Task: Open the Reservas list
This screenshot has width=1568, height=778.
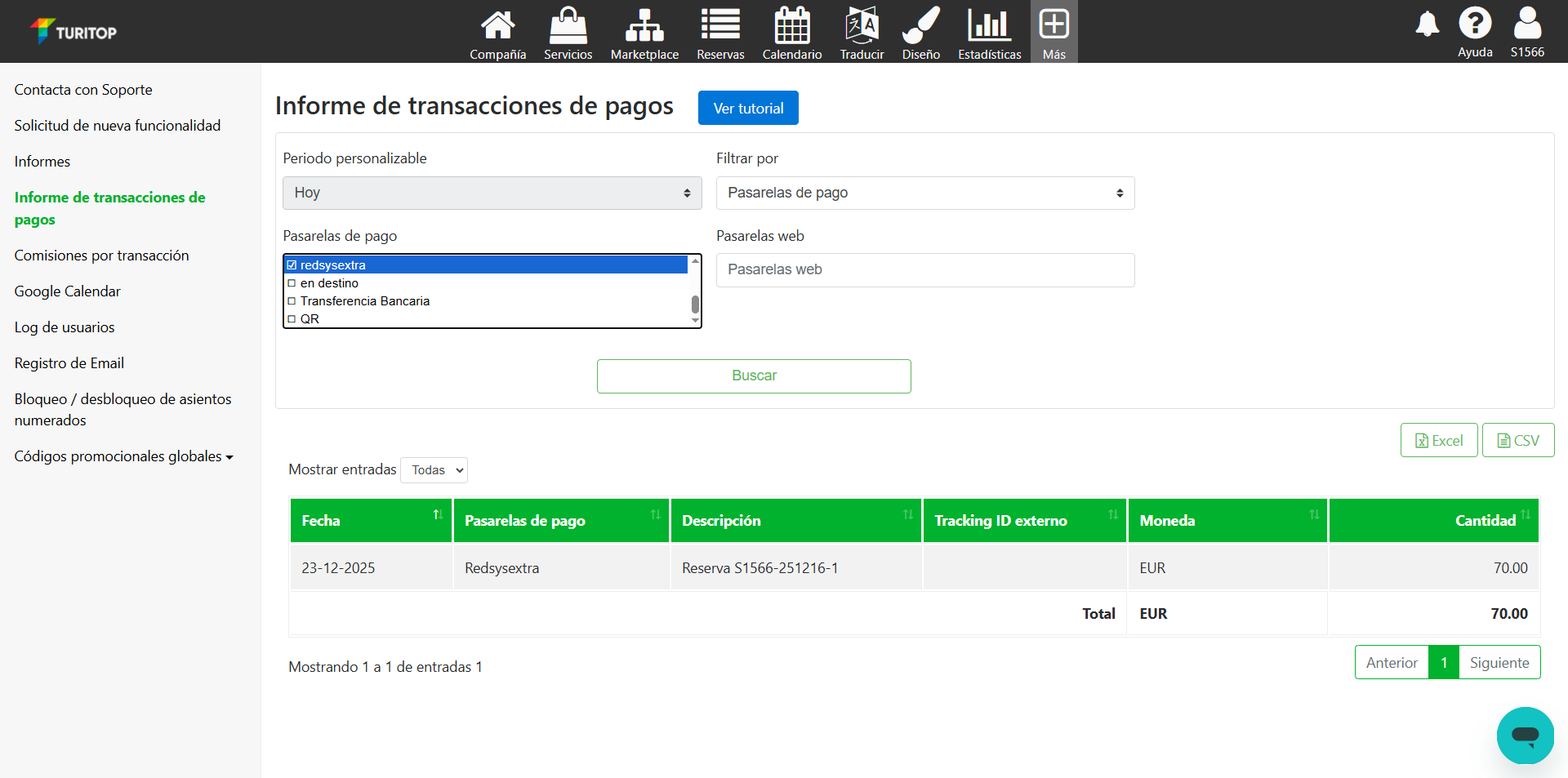Action: [719, 31]
